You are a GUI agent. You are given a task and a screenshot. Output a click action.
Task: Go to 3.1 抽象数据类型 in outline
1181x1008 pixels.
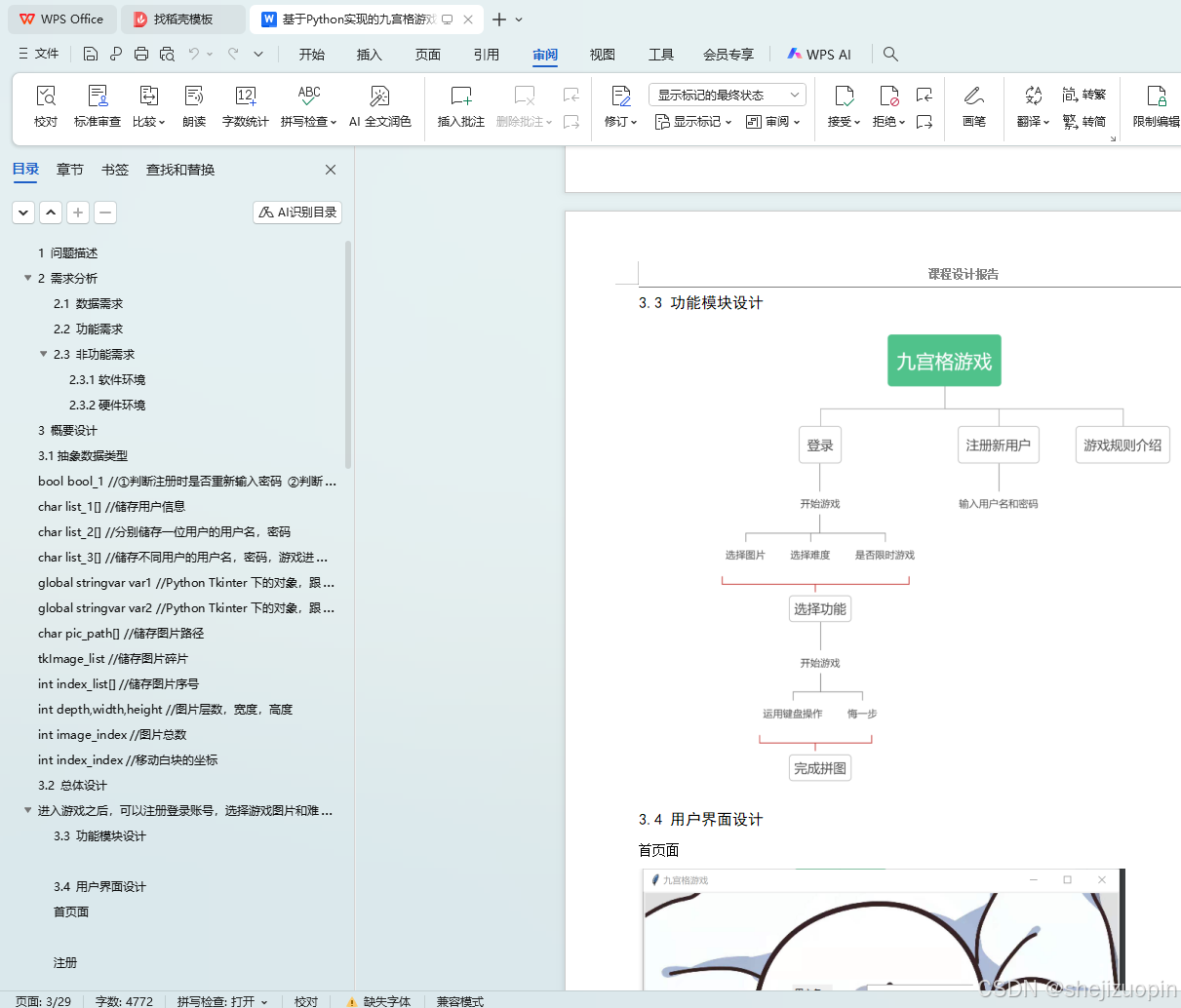pos(83,455)
